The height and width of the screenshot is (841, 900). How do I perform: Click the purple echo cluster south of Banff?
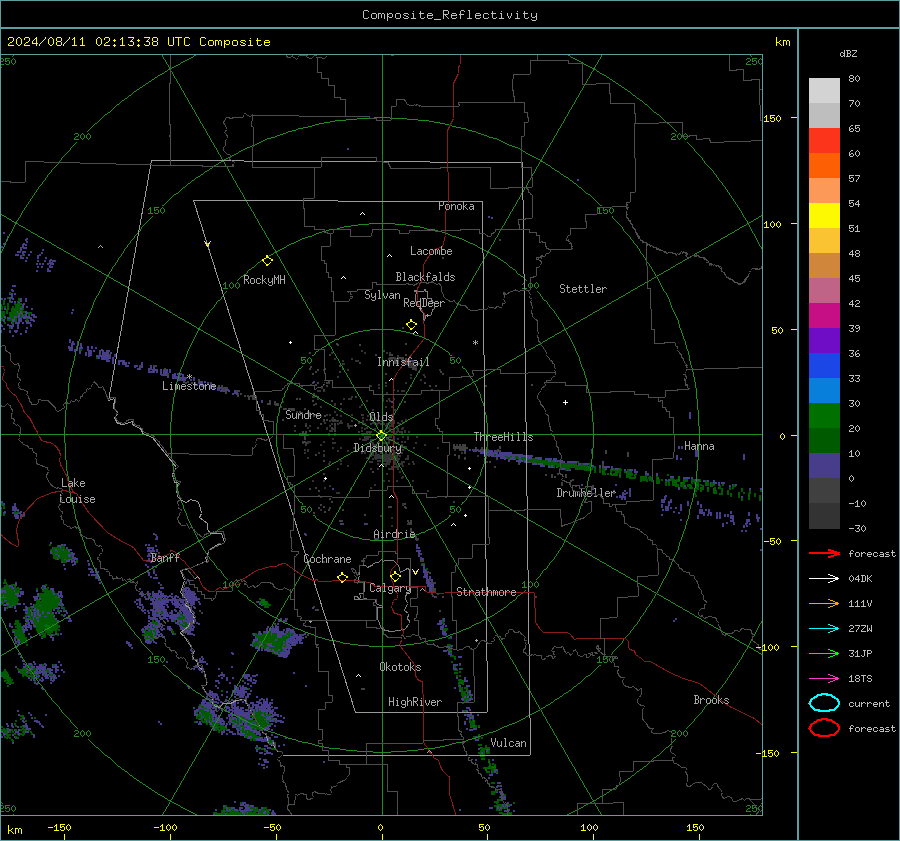click(x=166, y=611)
